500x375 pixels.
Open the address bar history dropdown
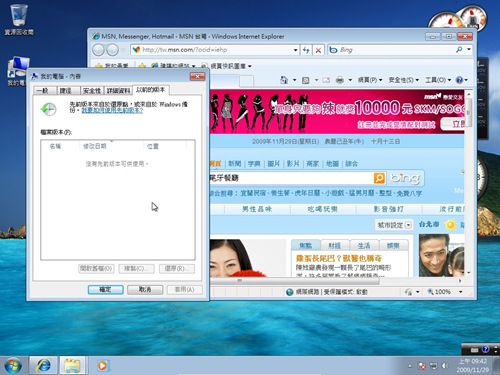[x=295, y=50]
